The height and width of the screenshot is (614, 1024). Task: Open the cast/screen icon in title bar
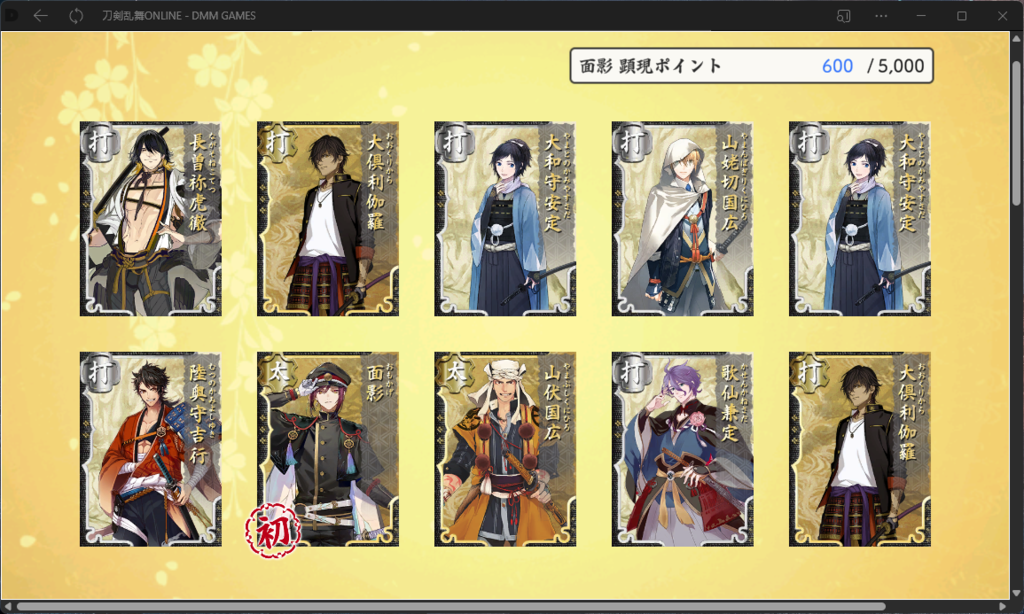click(x=843, y=16)
